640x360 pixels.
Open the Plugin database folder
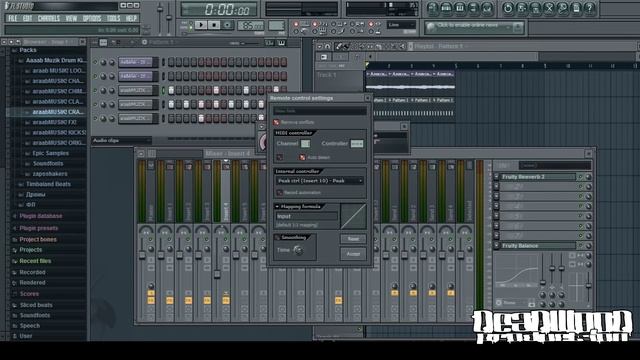tap(41, 216)
